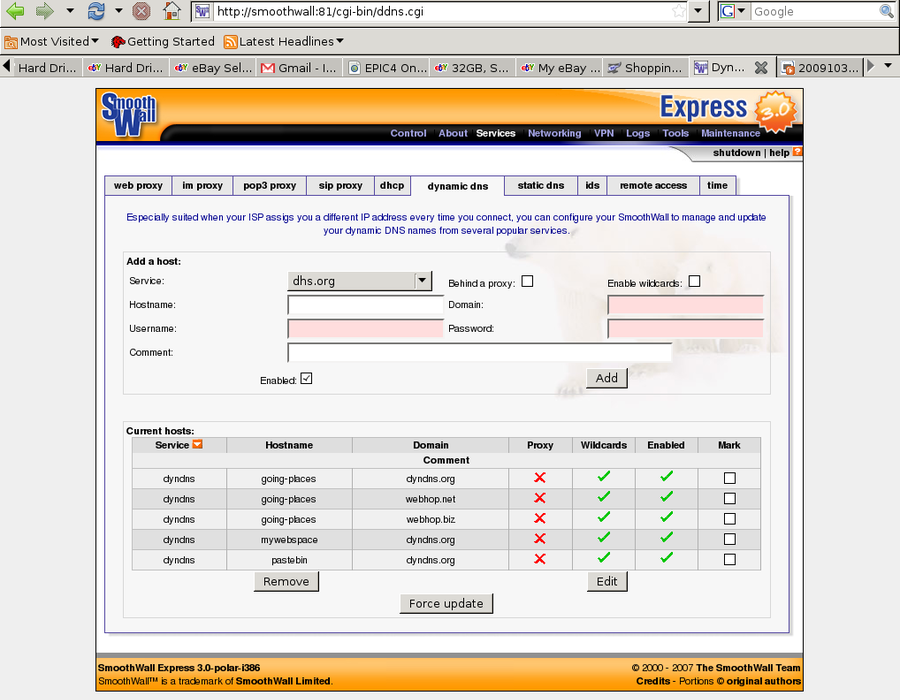Image resolution: width=900 pixels, height=700 pixels.
Task: Click the shutdown link
Action: pos(736,153)
